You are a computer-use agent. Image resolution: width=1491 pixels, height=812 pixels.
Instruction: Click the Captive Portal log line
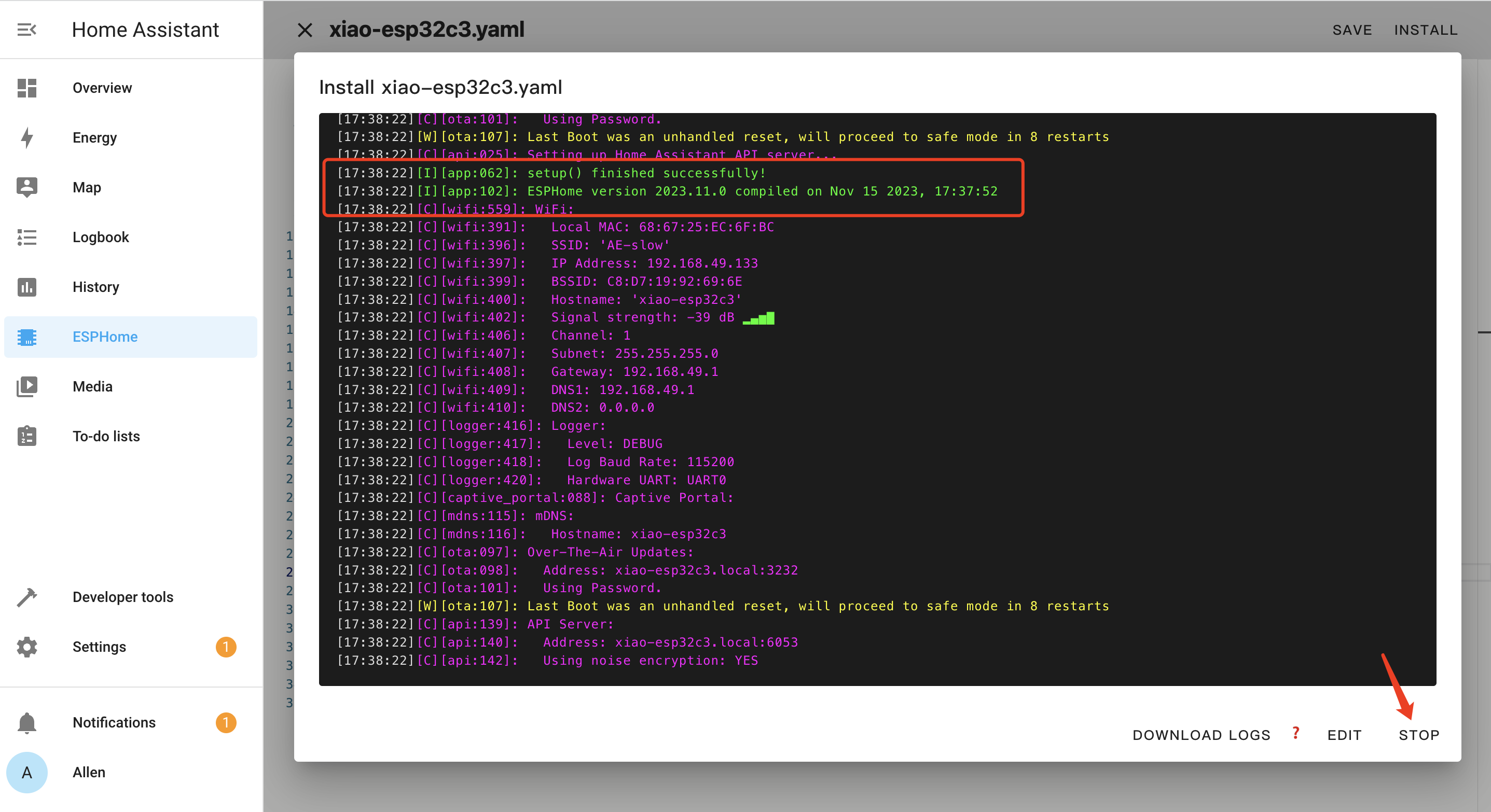click(x=535, y=497)
